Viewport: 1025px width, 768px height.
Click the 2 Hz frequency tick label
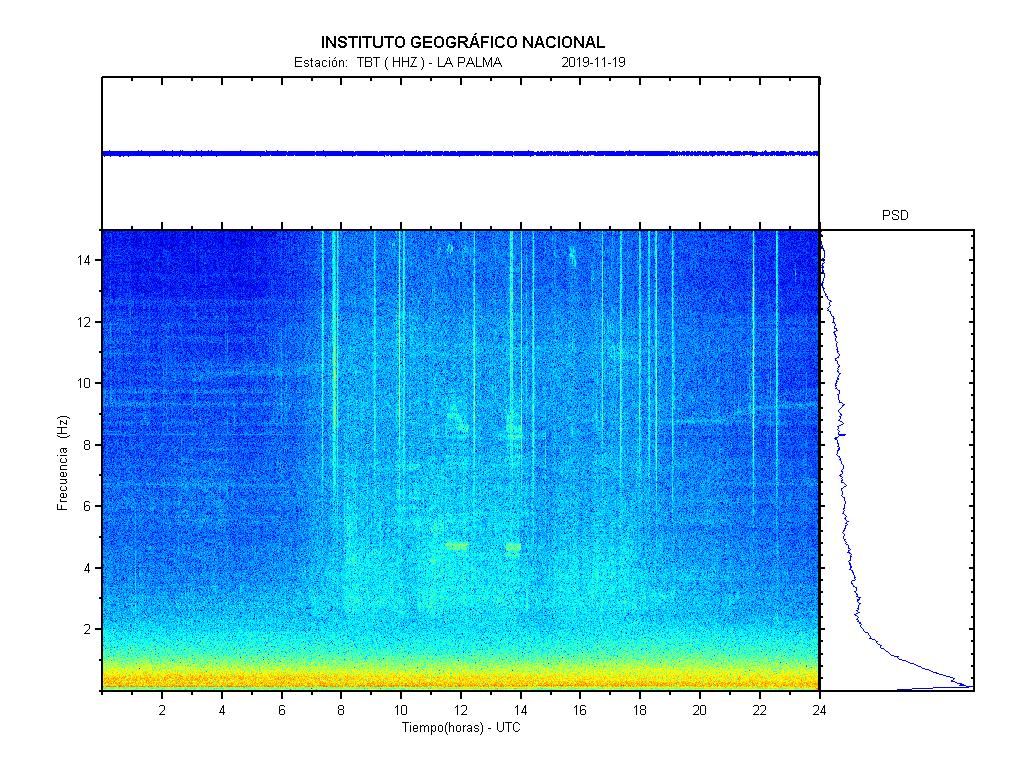click(89, 629)
